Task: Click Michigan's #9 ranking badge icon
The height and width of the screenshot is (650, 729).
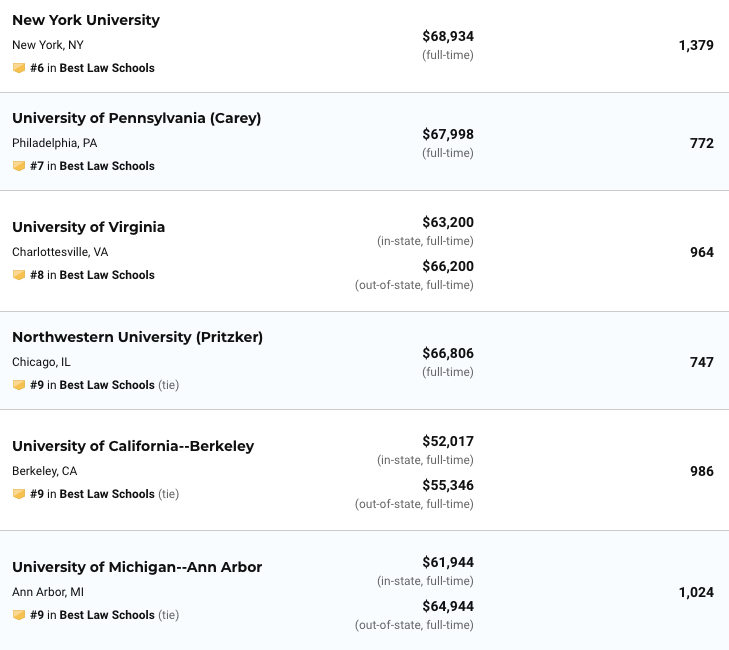Action: click(x=18, y=615)
